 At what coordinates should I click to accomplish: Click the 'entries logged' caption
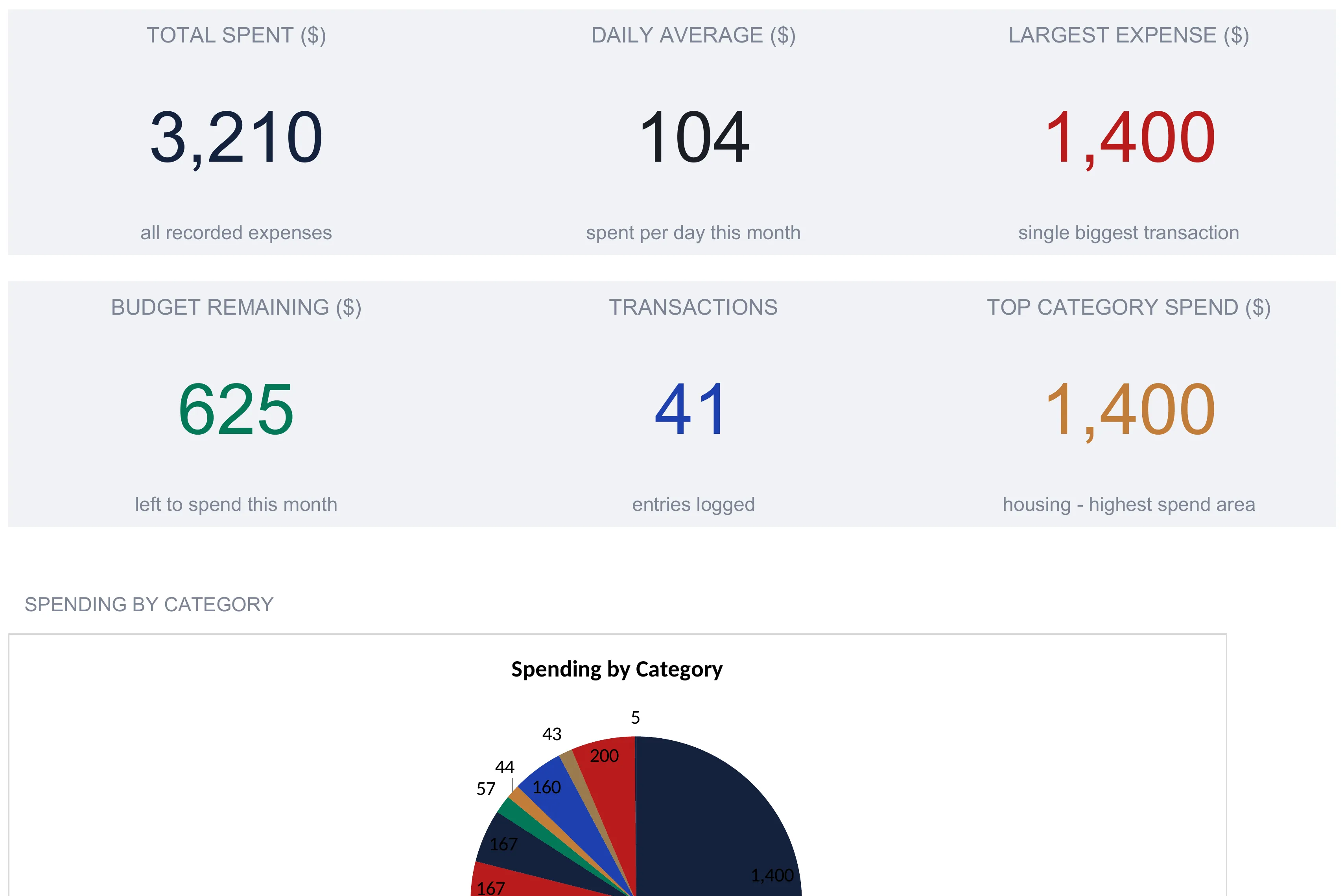pos(693,505)
